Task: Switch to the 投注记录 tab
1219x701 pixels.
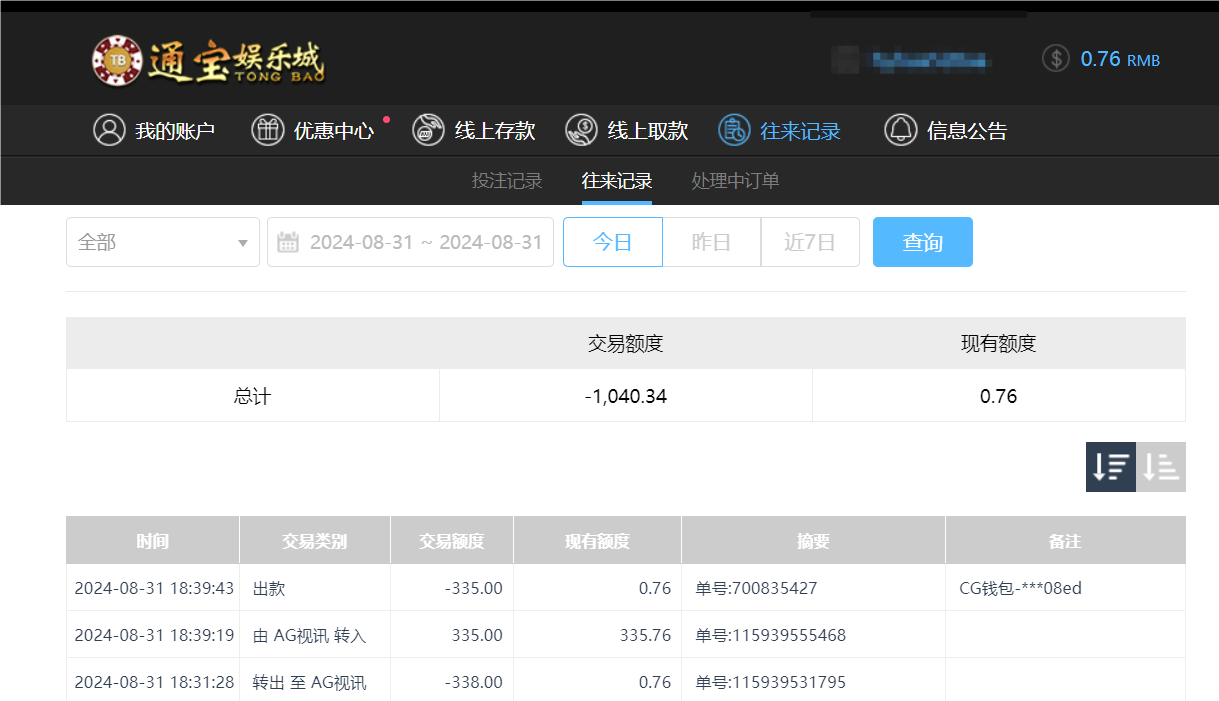Action: 506,181
